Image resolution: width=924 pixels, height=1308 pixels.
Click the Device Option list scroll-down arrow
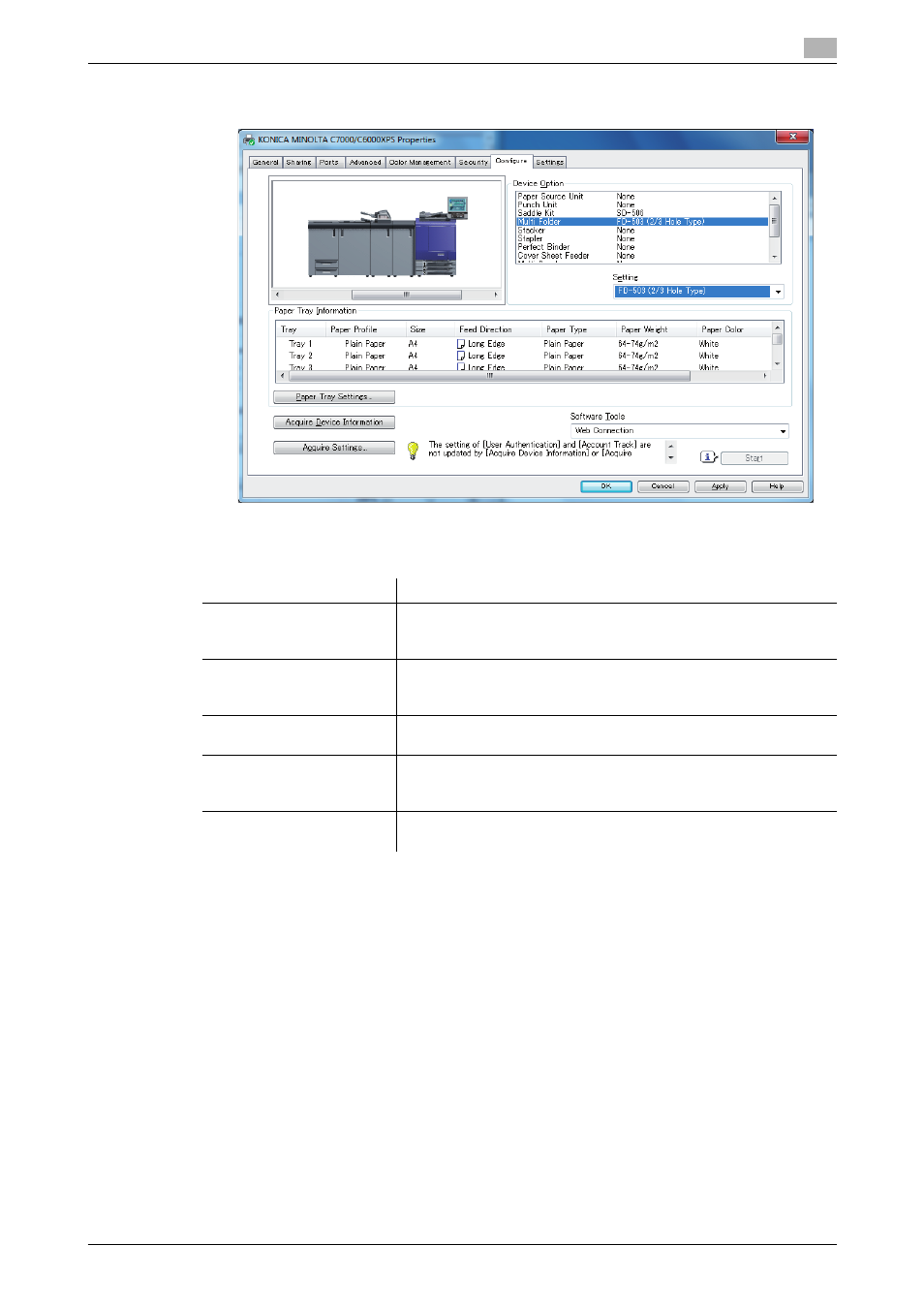(774, 257)
